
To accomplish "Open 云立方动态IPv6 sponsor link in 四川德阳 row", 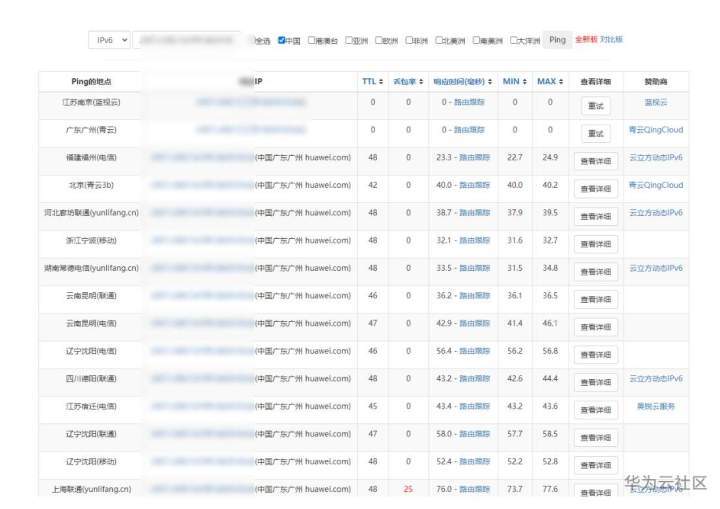I will [656, 379].
